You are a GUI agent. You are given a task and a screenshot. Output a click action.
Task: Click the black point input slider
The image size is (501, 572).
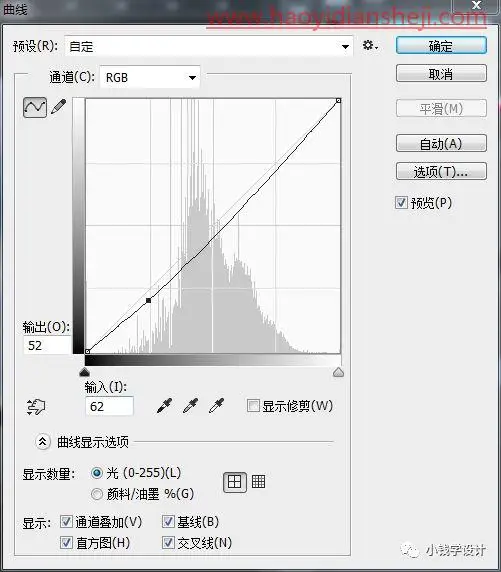tap(84, 372)
